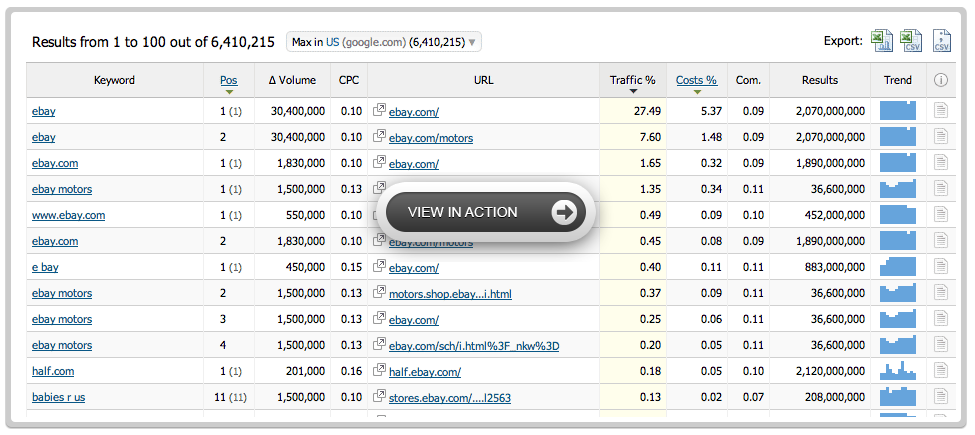Open external link icon in 27.49 traffic row
975x435 pixels.
point(379,110)
